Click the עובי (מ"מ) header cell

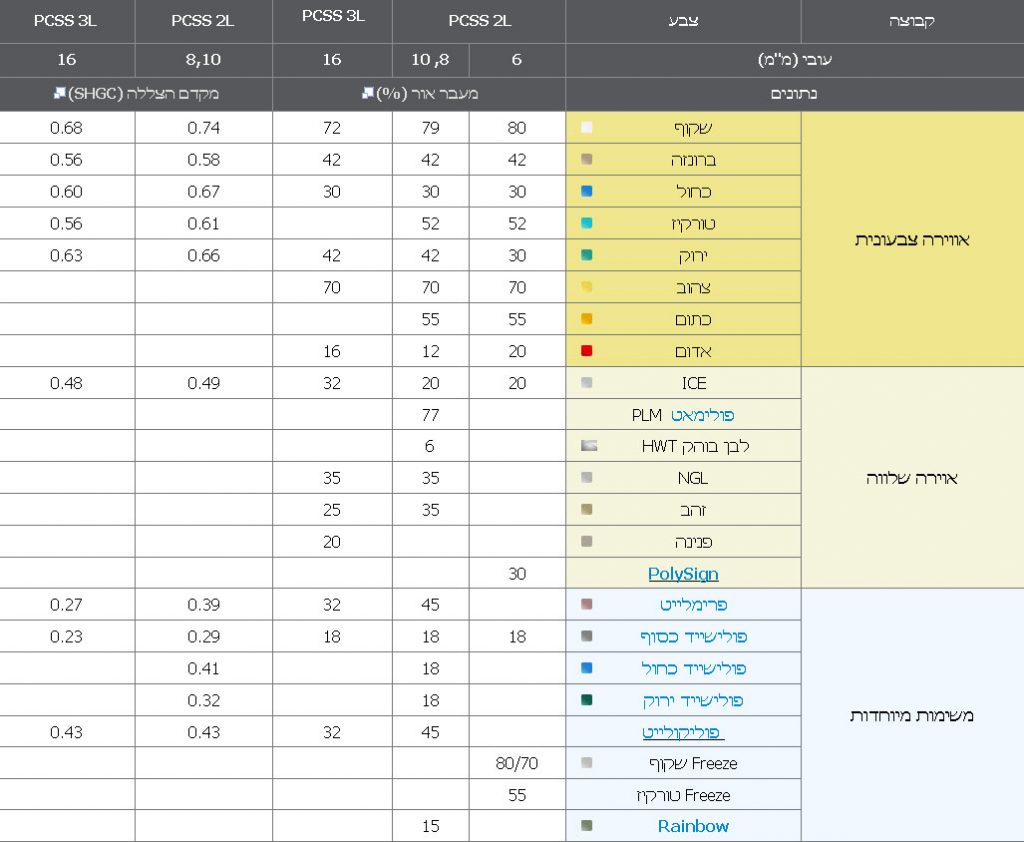tap(795, 60)
